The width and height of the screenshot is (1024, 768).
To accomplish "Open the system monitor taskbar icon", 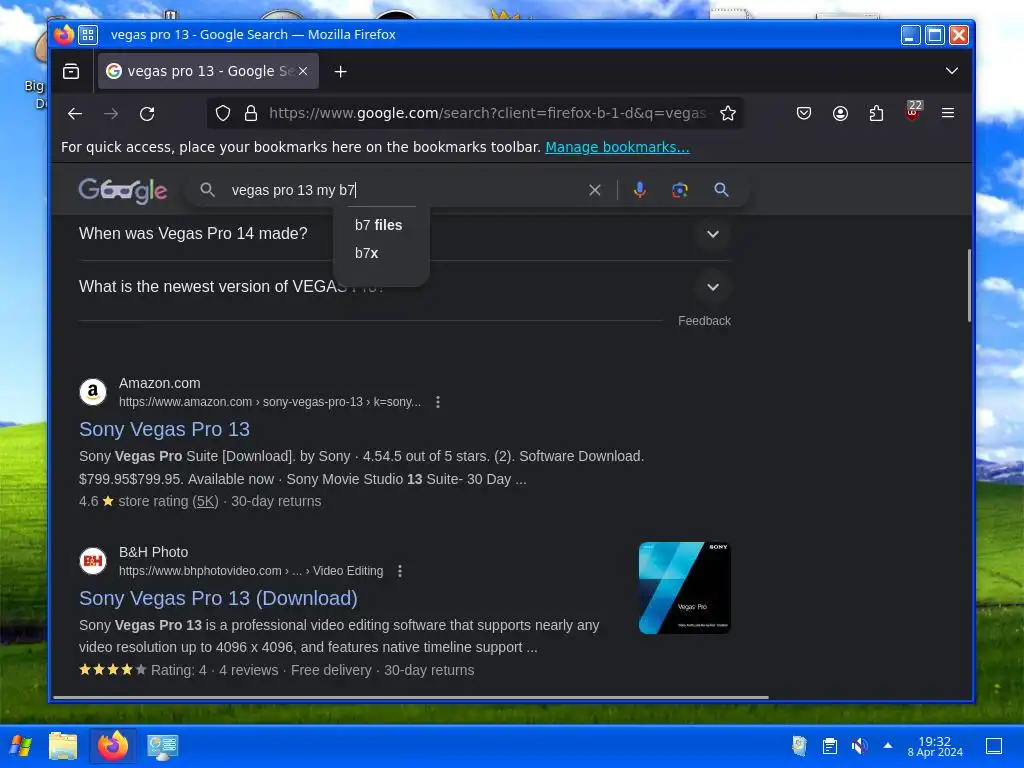I will click(162, 746).
